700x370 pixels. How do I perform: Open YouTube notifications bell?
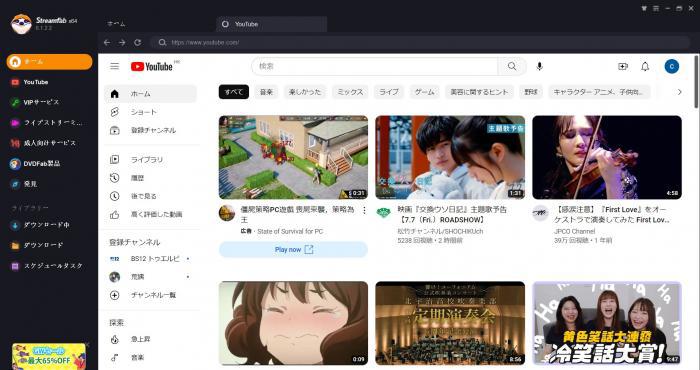coord(645,67)
